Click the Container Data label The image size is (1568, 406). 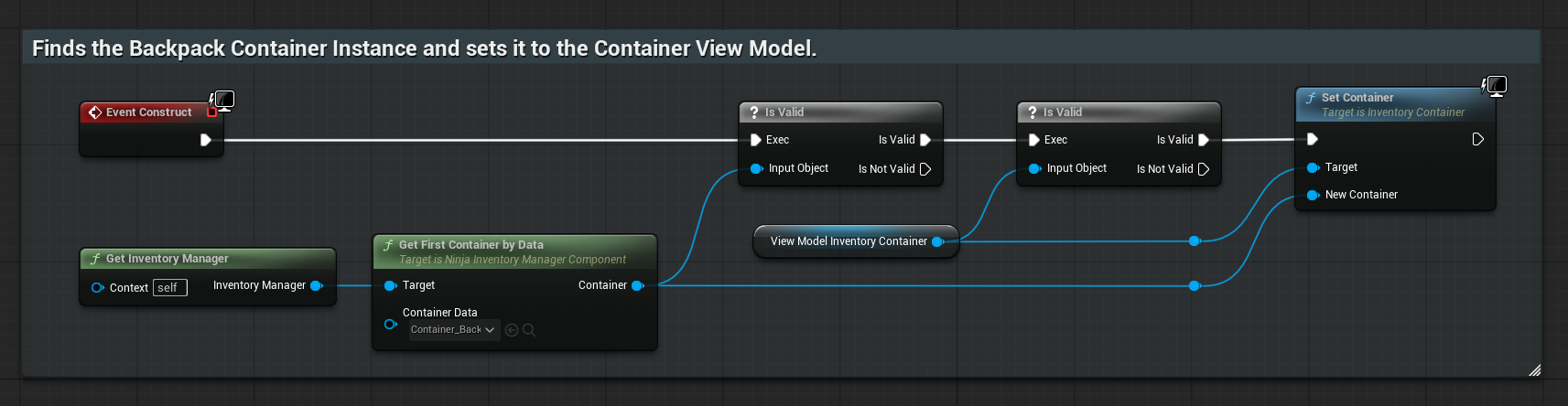(x=439, y=313)
